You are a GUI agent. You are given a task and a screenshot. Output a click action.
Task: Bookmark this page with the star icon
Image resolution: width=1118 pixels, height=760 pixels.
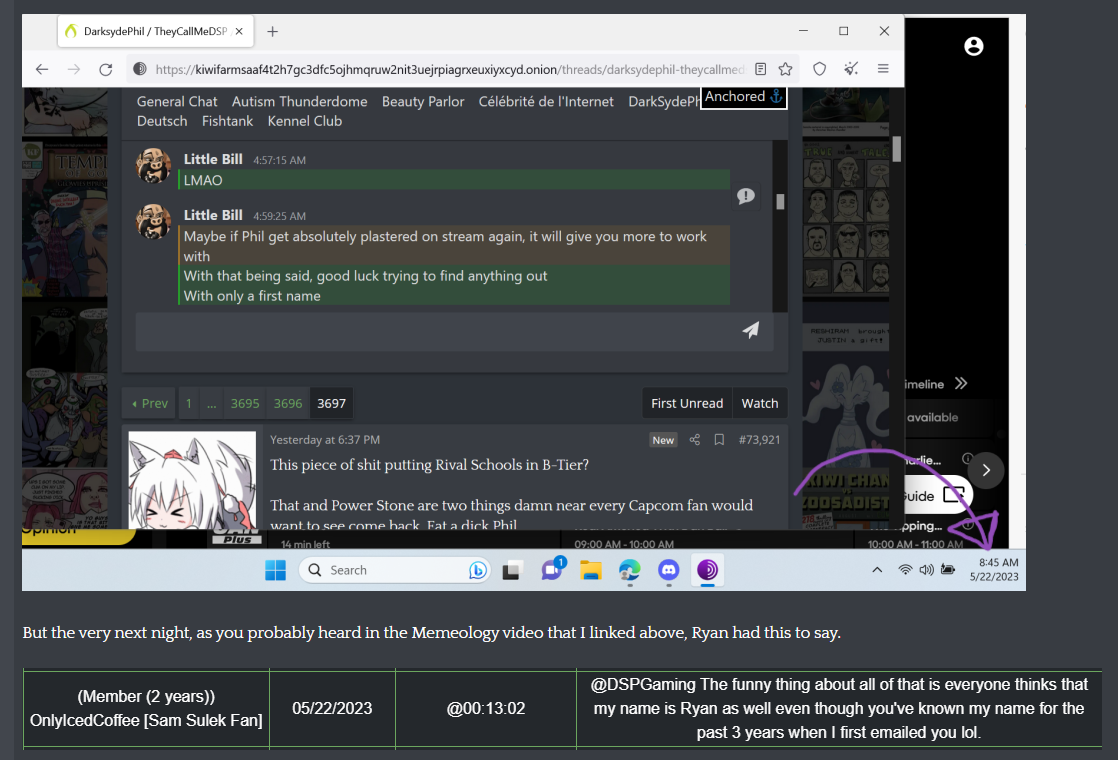click(786, 69)
